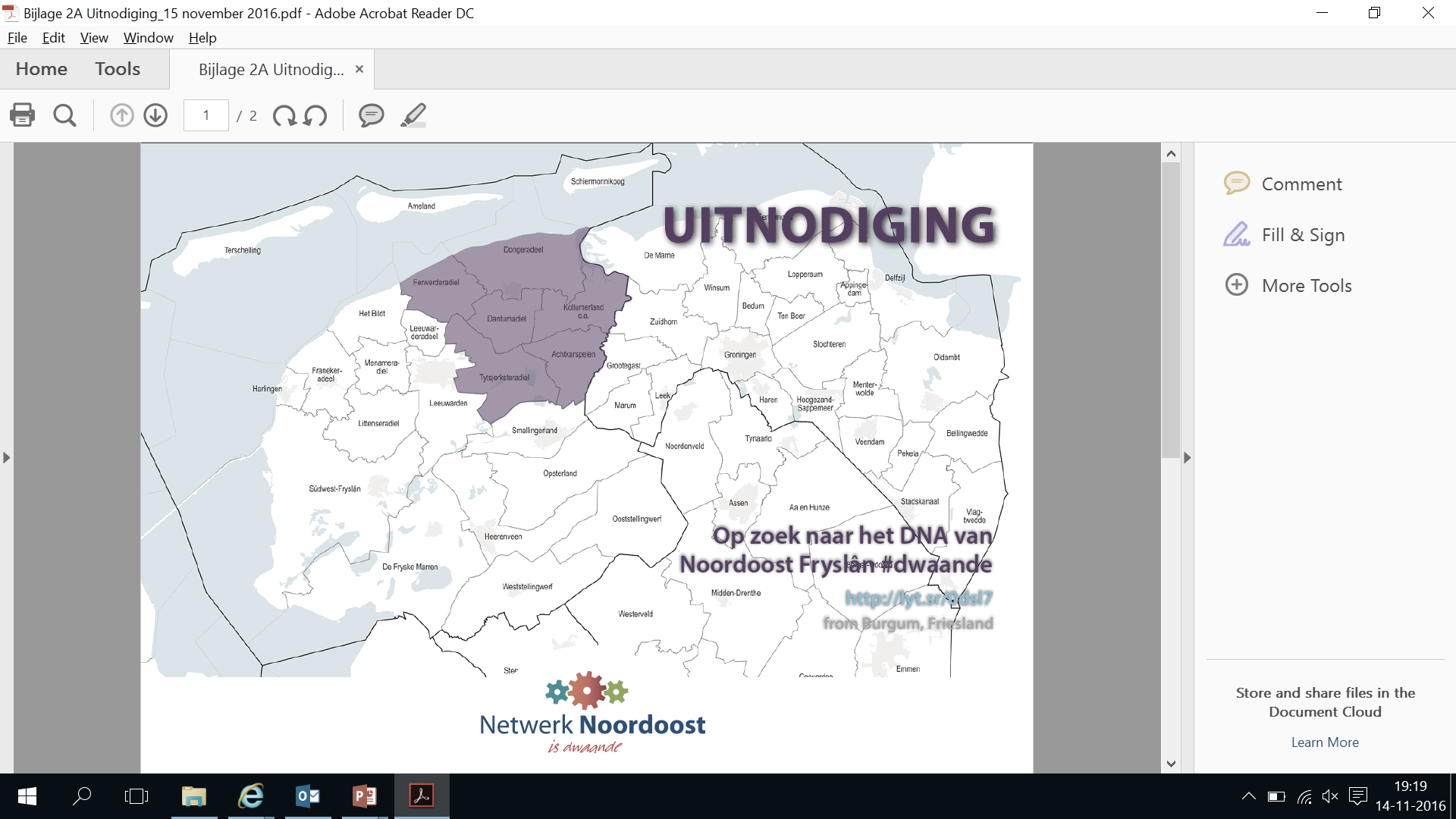The width and height of the screenshot is (1456, 819).
Task: Click the Achtkarspelen label on the map
Action: [x=573, y=354]
